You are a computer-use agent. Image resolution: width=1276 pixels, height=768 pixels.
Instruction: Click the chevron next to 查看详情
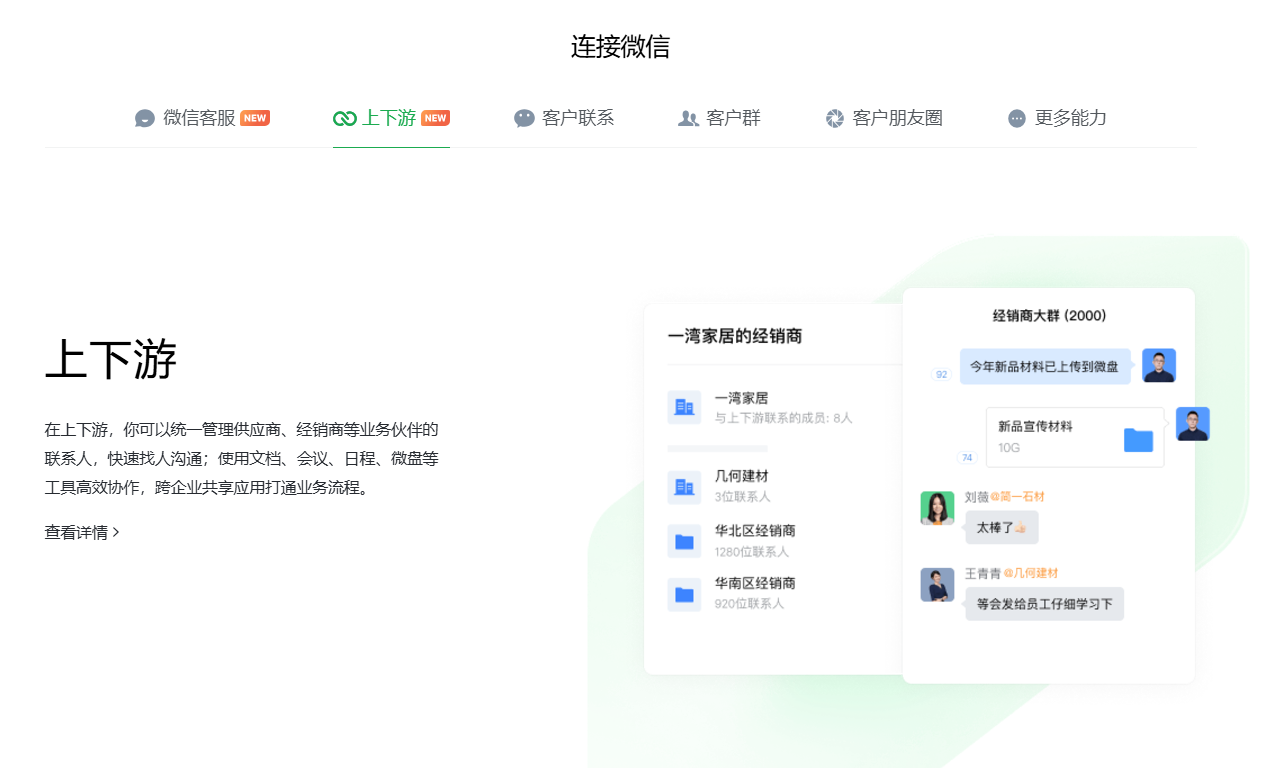point(116,533)
